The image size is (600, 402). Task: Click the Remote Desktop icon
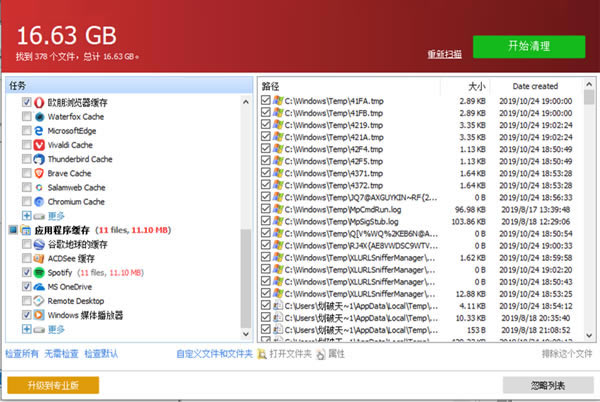click(39, 301)
